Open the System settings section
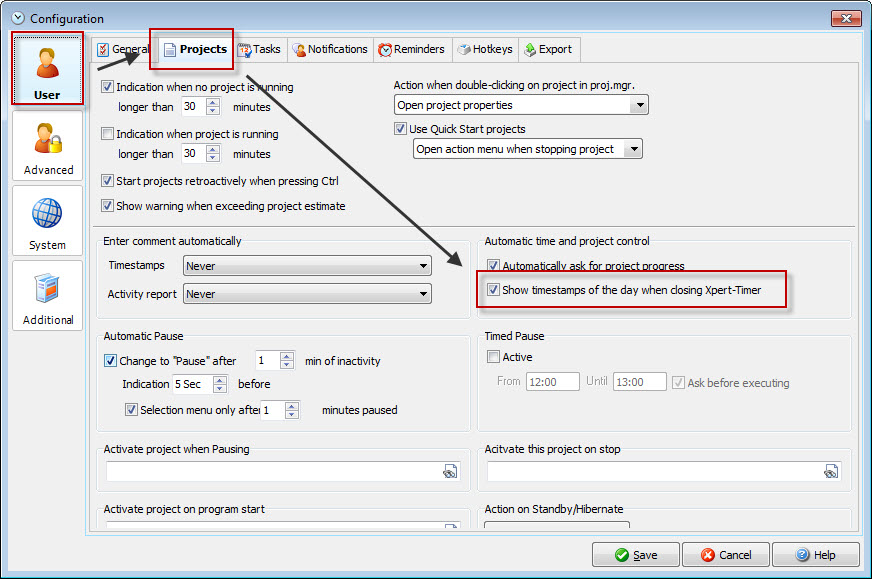This screenshot has height=579, width=872. pos(48,221)
